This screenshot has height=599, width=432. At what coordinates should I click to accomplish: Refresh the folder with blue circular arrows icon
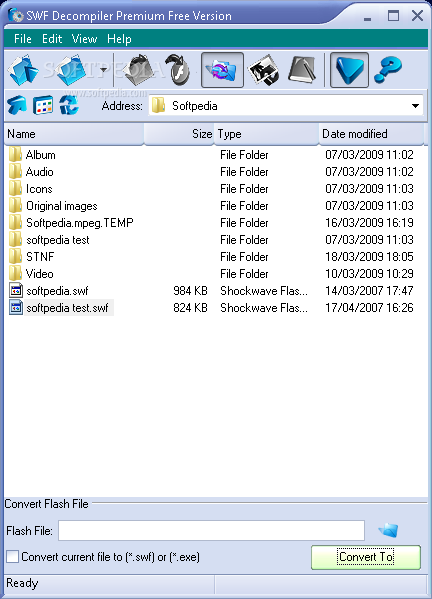(x=69, y=105)
